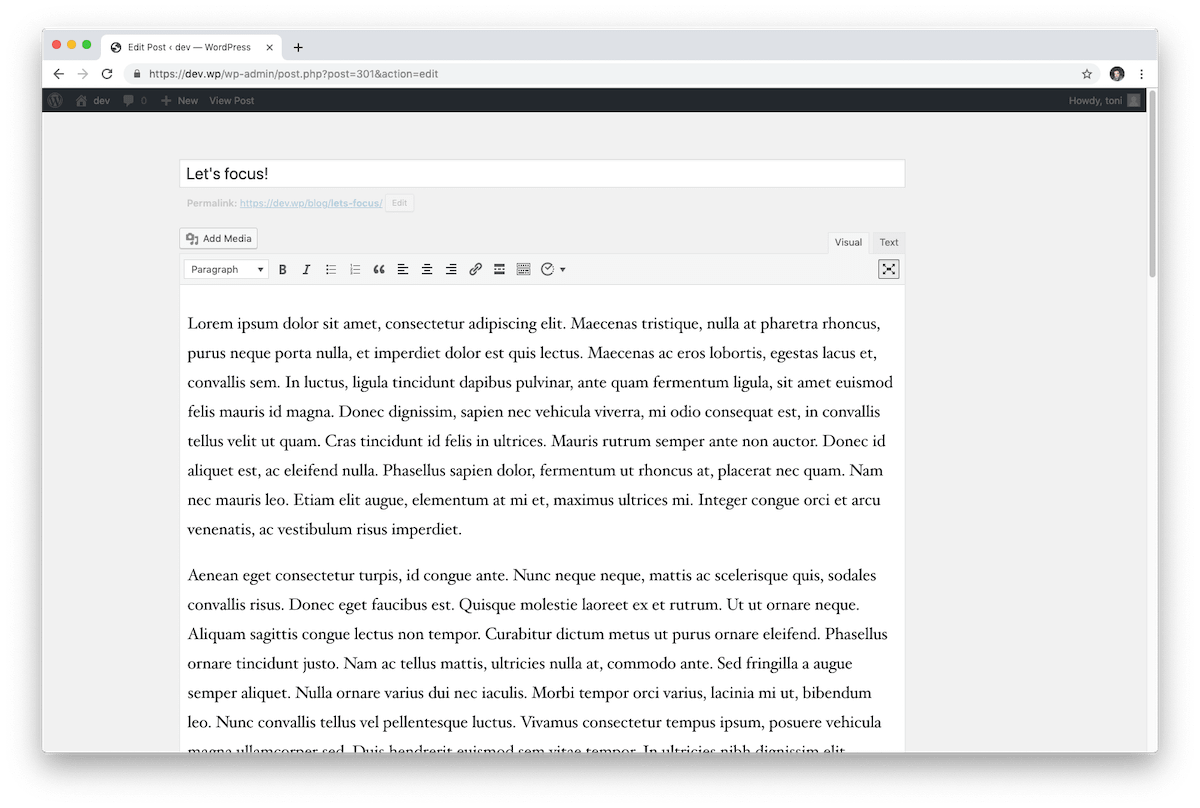Screen dimensions: 1200x808
Task: Apply blockquote formatting
Action: [379, 269]
